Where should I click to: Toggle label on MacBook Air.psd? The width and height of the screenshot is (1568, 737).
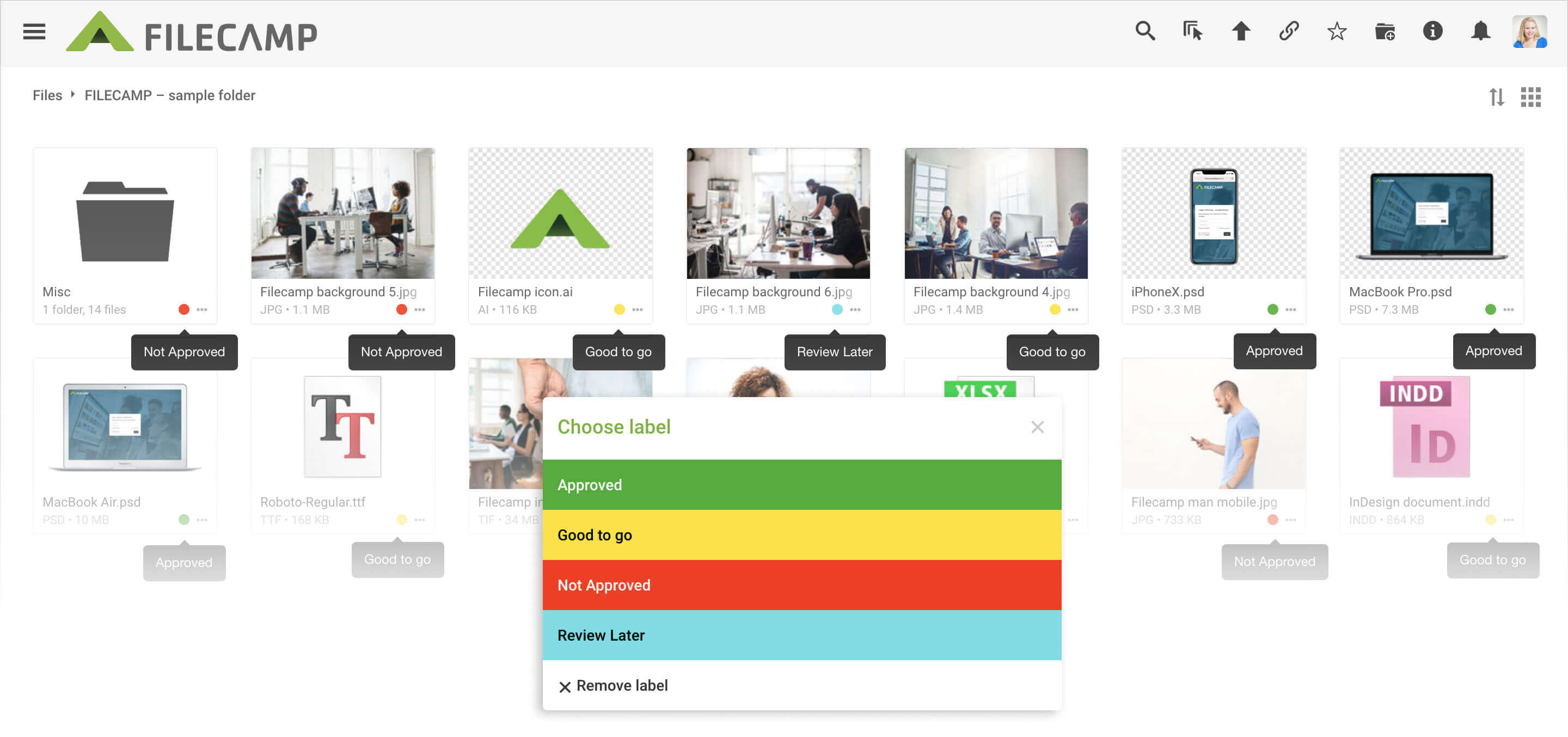[184, 520]
